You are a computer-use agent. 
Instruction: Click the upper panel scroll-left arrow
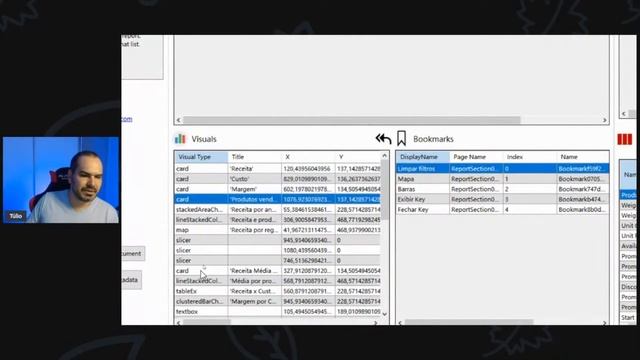178,120
